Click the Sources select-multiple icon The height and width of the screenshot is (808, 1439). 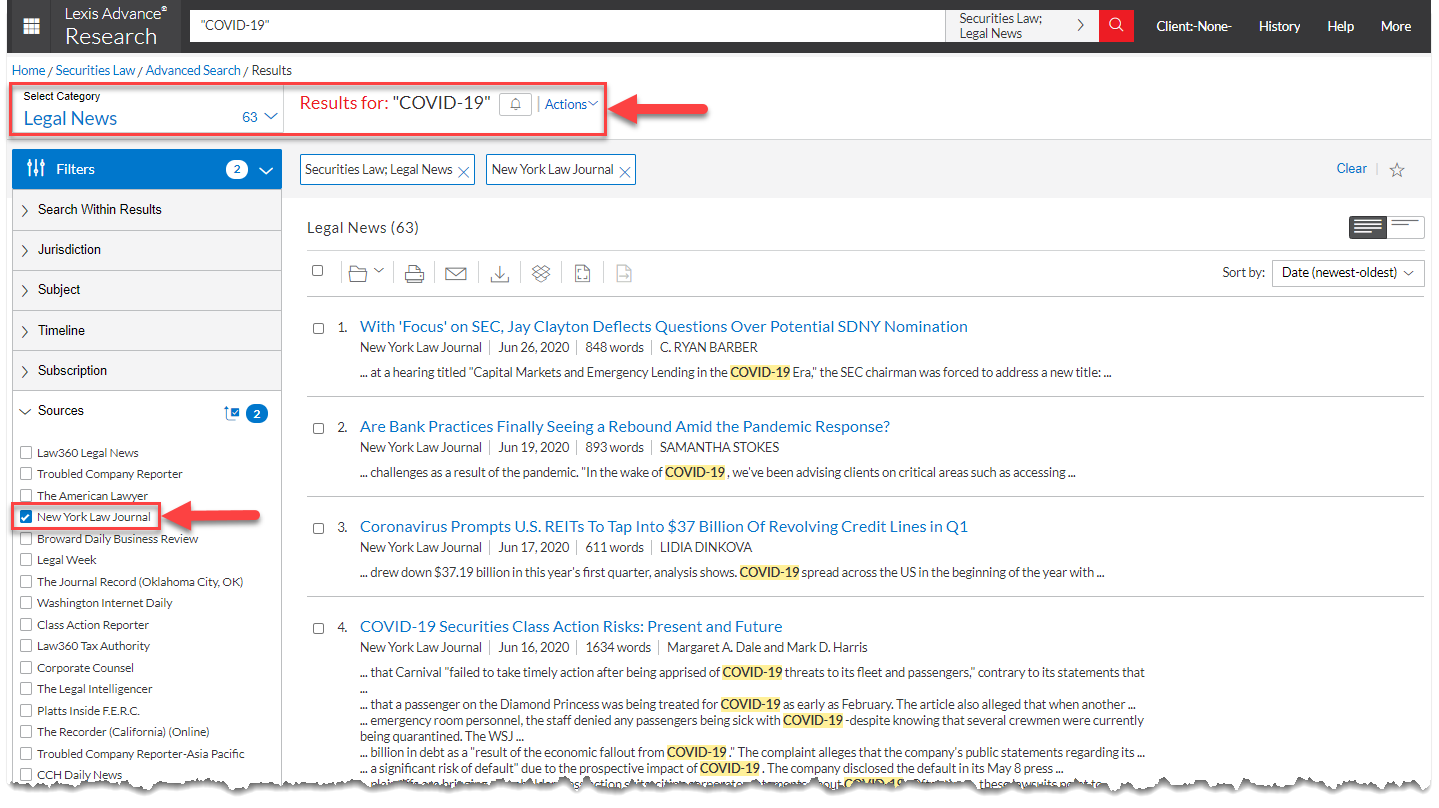click(x=231, y=412)
